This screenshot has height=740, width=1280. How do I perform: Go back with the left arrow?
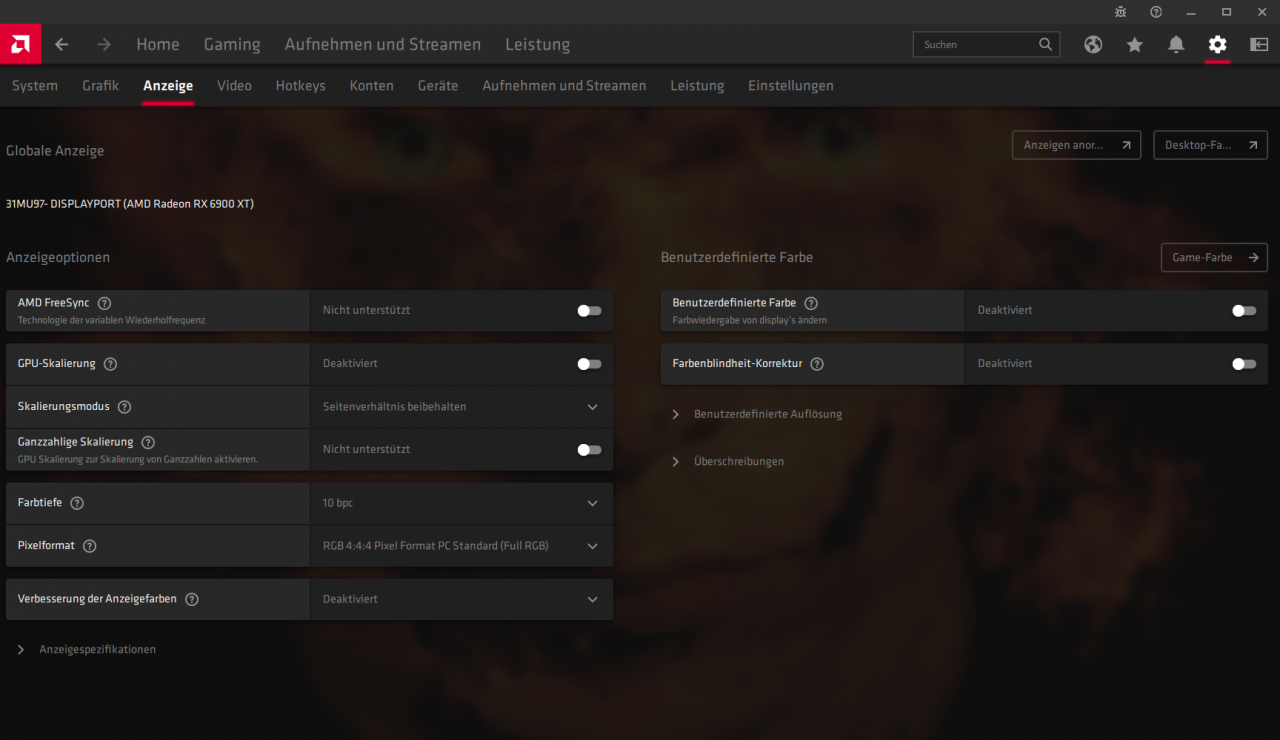62,44
